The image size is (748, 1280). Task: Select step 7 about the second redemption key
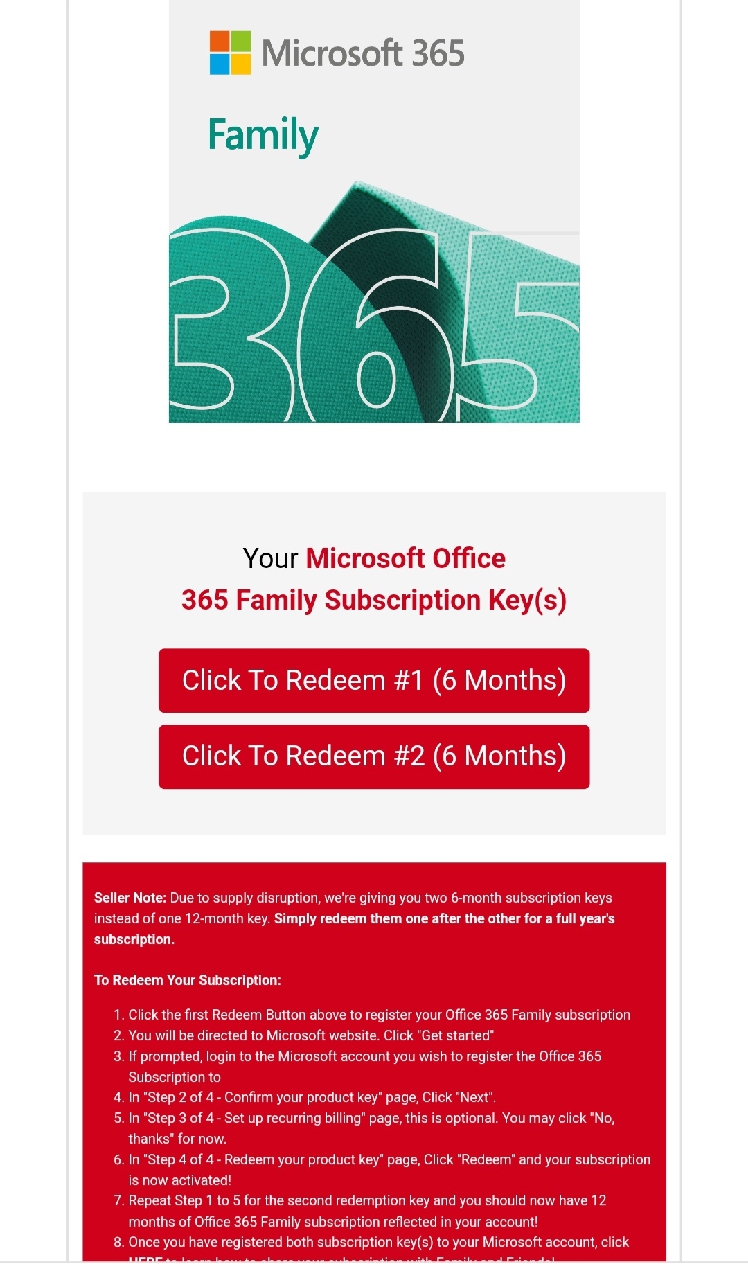[367, 1211]
